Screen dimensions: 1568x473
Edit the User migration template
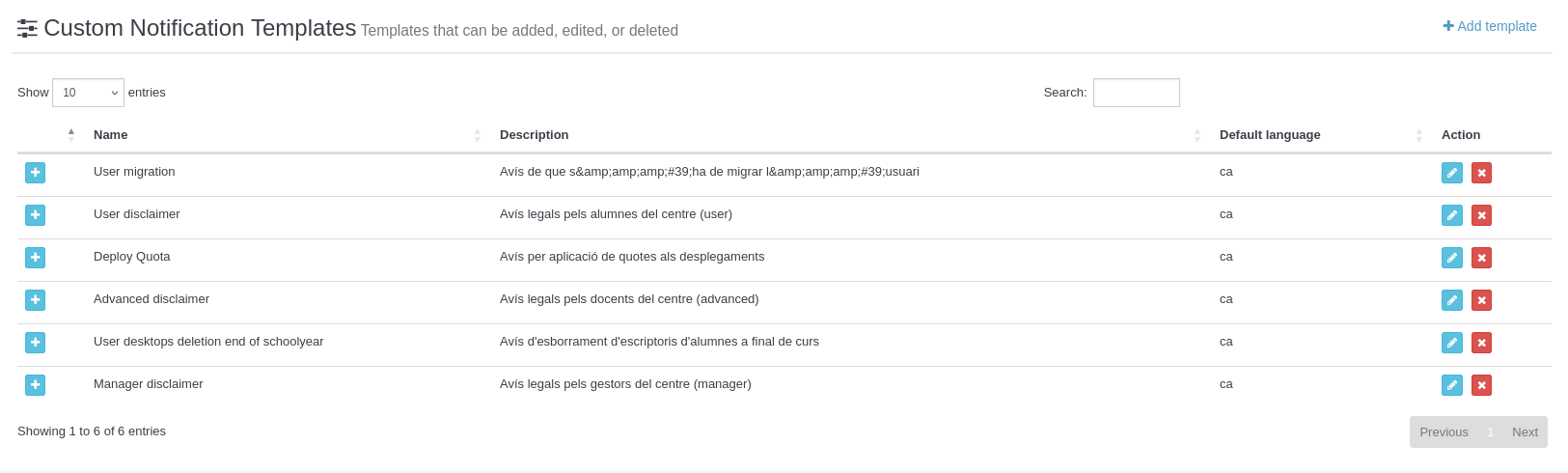(x=1451, y=173)
